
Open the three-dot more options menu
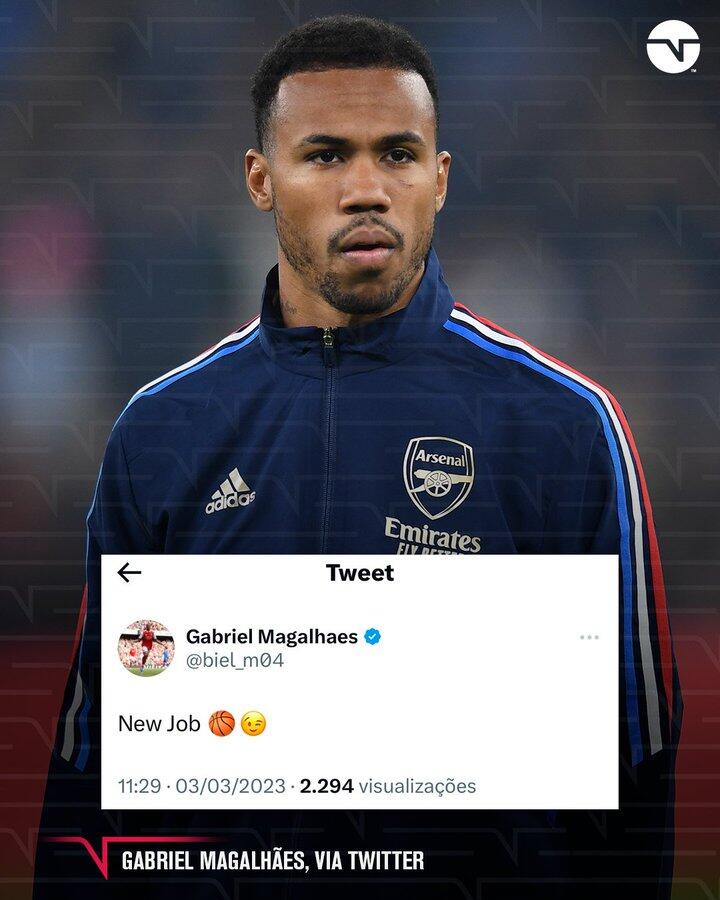point(589,637)
